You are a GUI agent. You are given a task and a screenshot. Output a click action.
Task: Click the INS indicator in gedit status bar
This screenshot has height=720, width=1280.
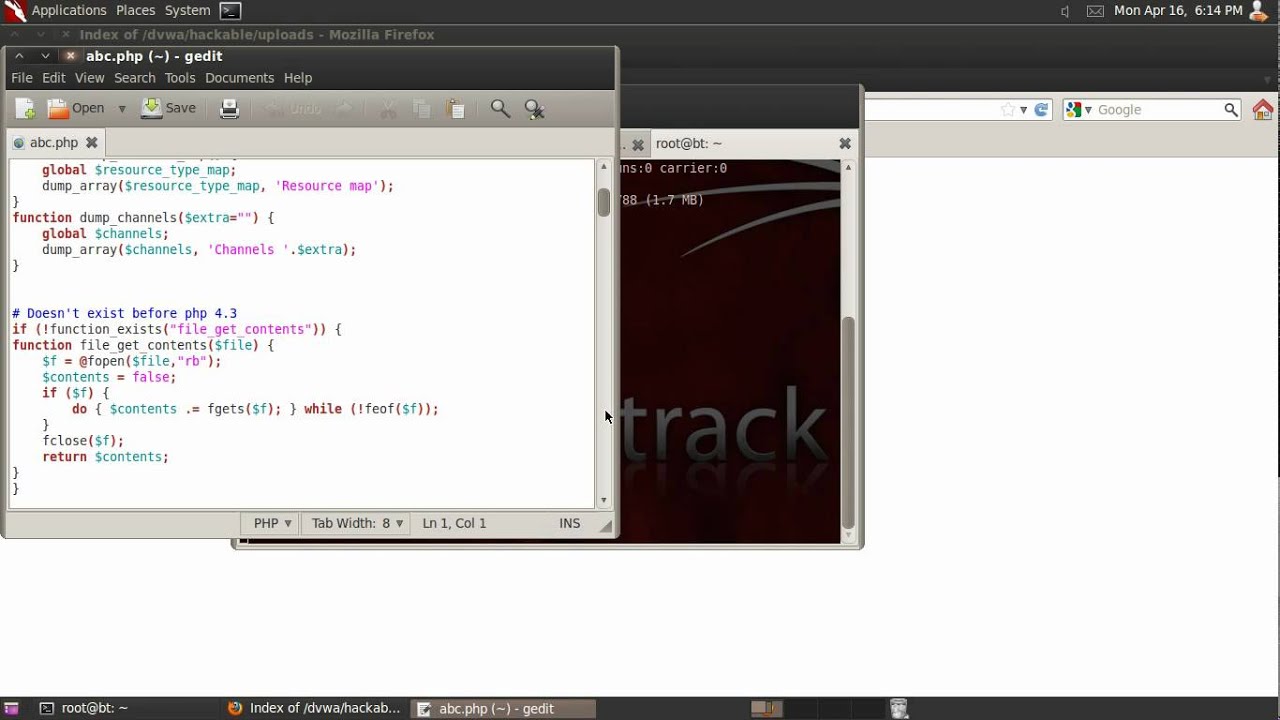point(570,523)
